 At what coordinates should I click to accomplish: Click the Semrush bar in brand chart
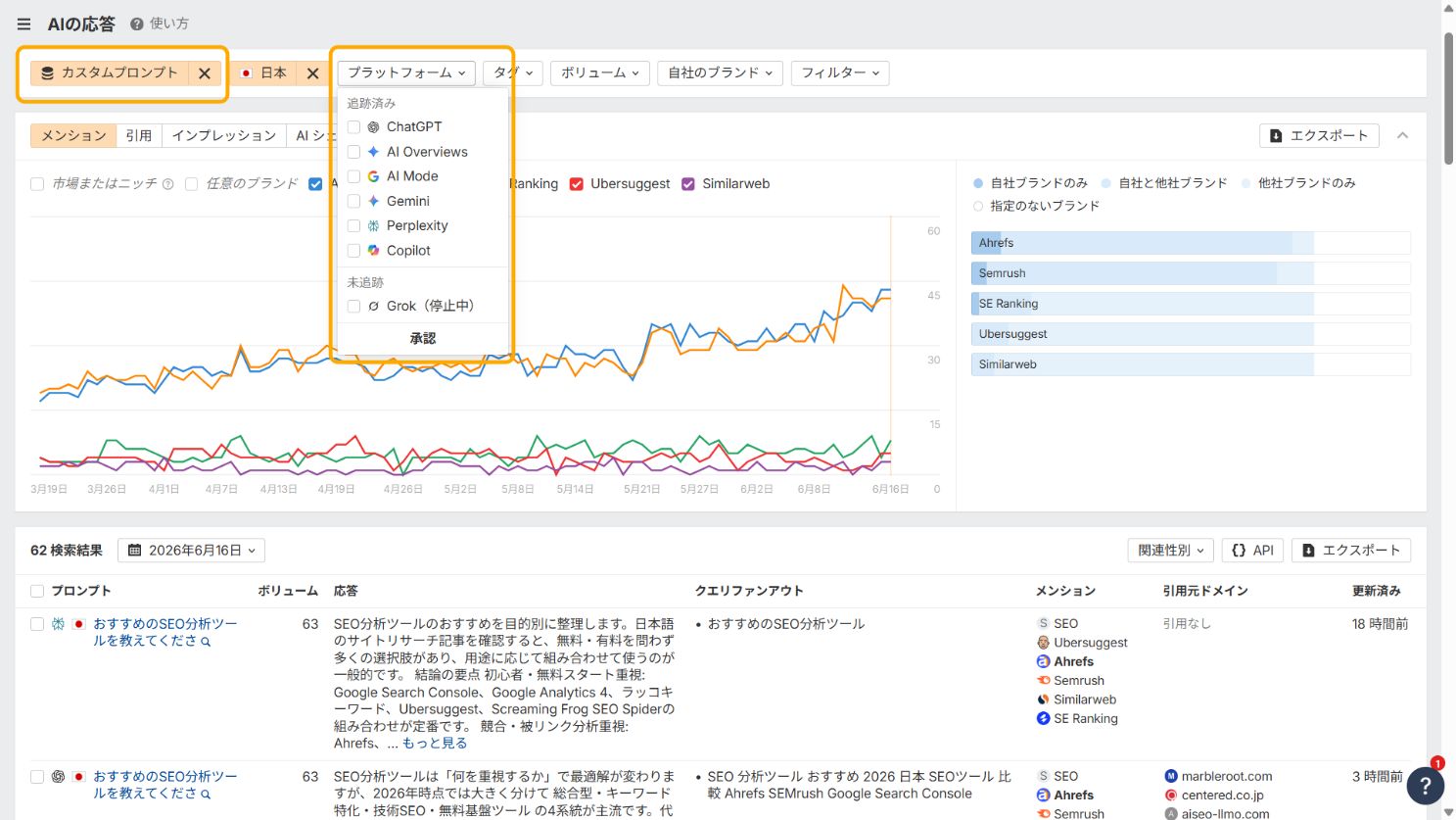pyautogui.click(x=1191, y=273)
